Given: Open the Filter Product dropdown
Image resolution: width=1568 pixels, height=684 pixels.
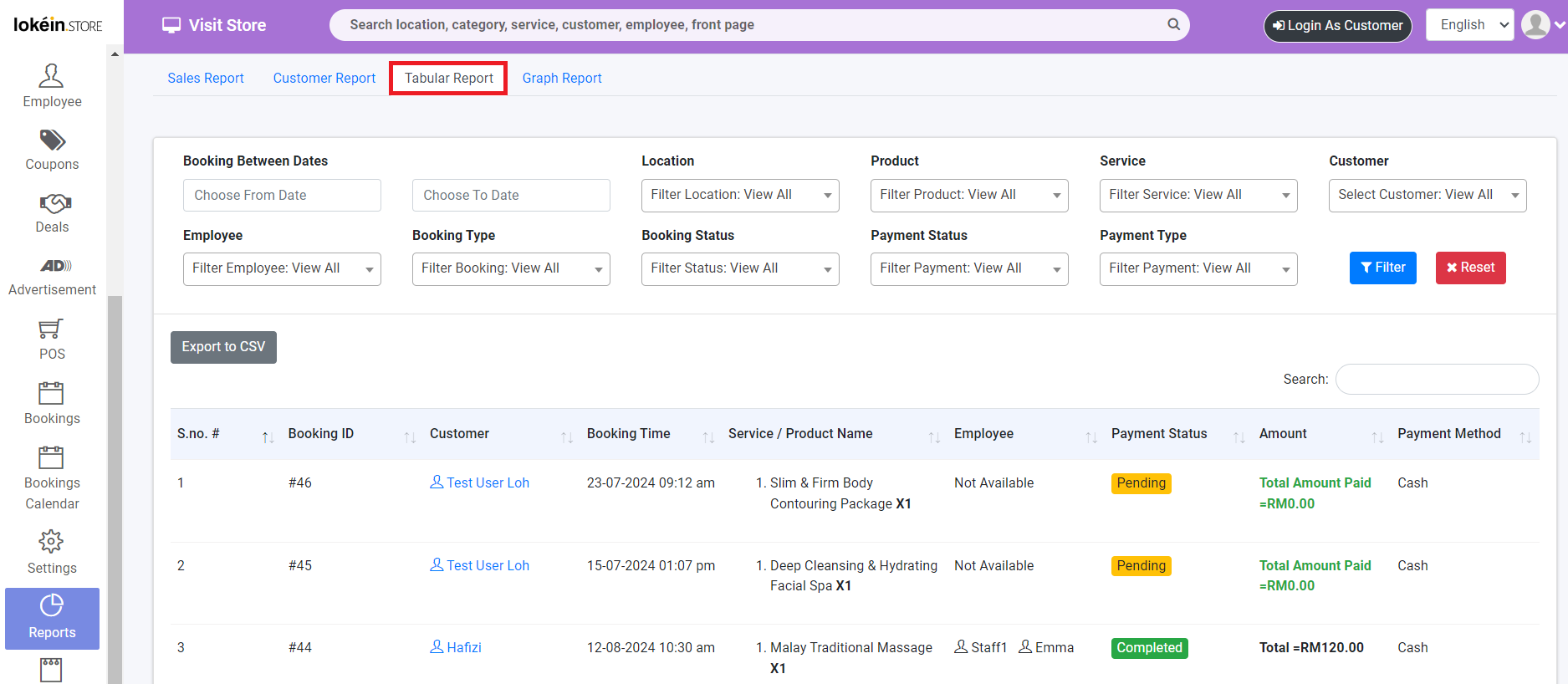Looking at the screenshot, I should (x=969, y=195).
